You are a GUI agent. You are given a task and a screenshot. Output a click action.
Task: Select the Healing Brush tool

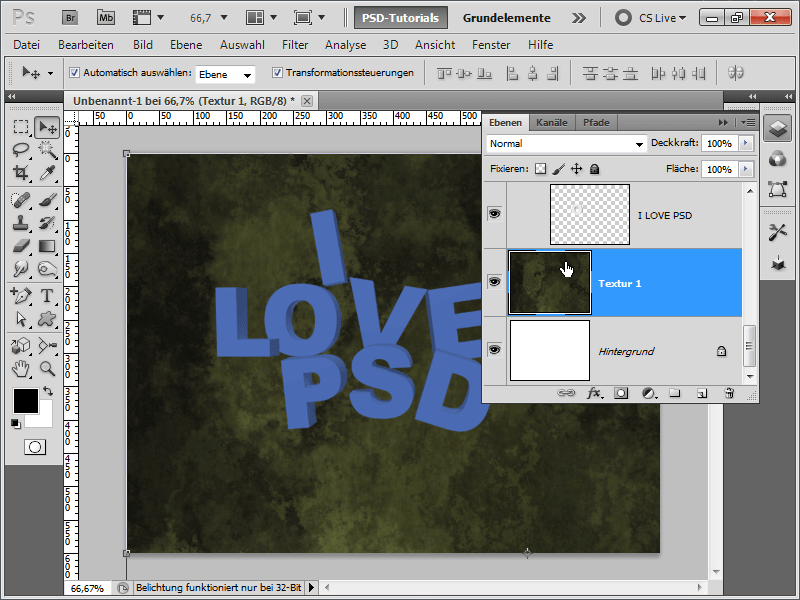click(x=21, y=200)
